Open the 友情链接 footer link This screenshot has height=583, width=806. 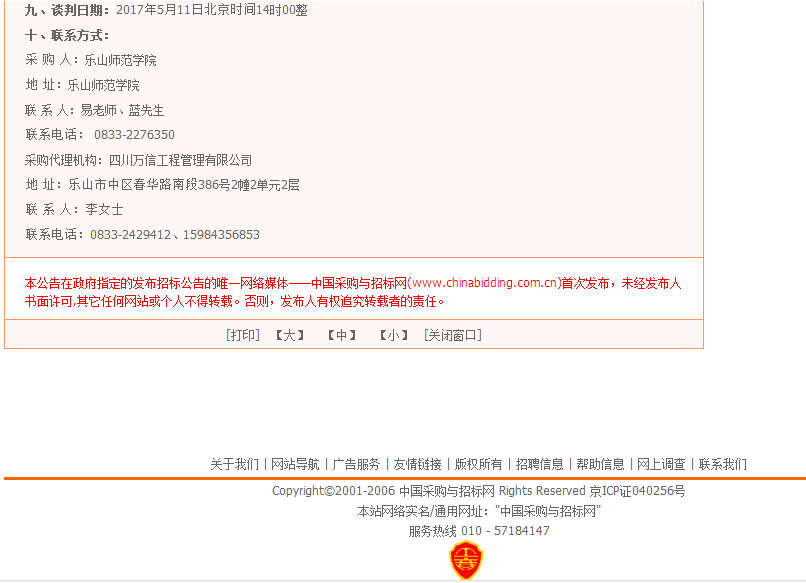coord(417,464)
